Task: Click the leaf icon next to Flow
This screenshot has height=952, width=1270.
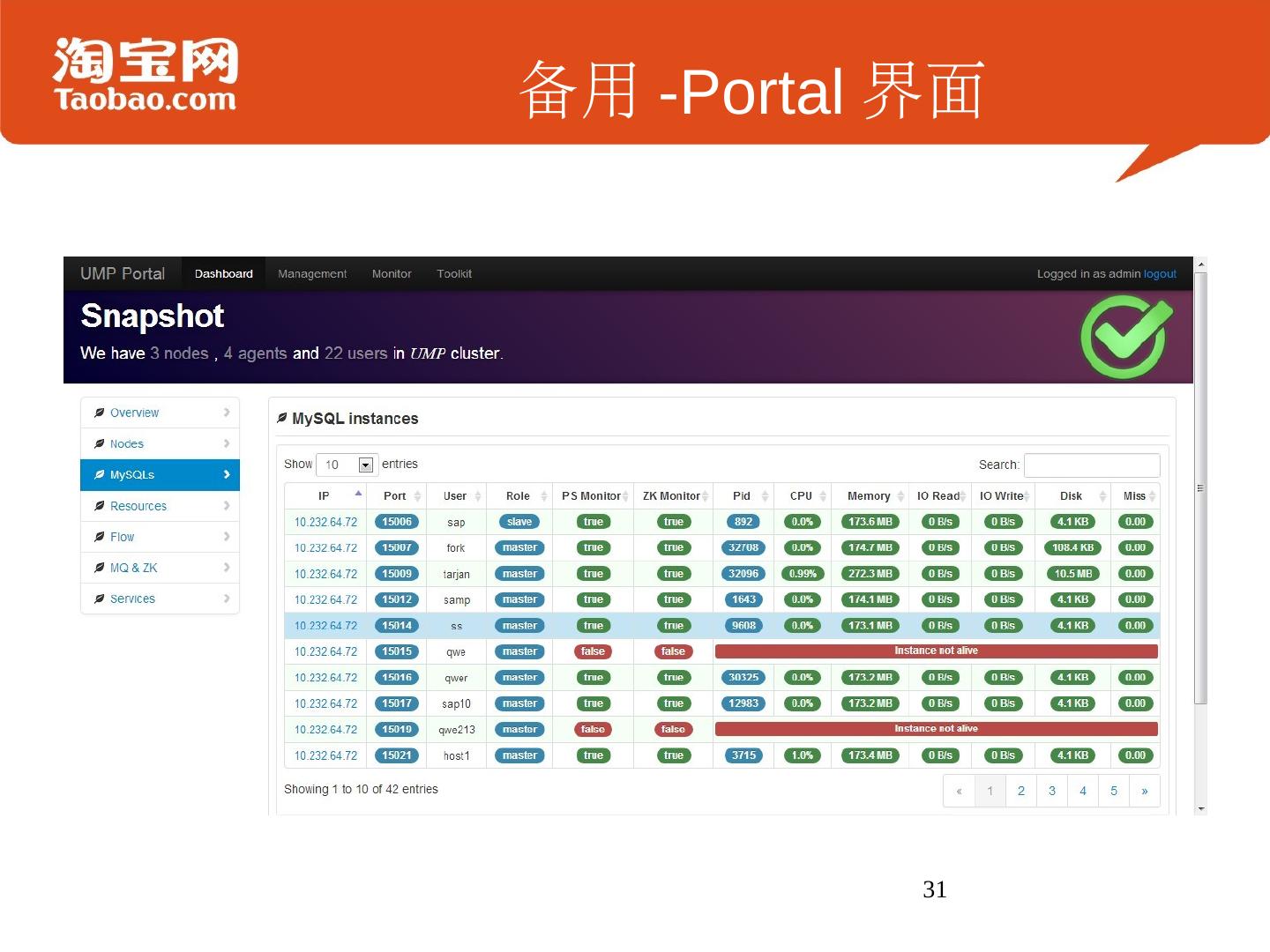Action: (100, 537)
